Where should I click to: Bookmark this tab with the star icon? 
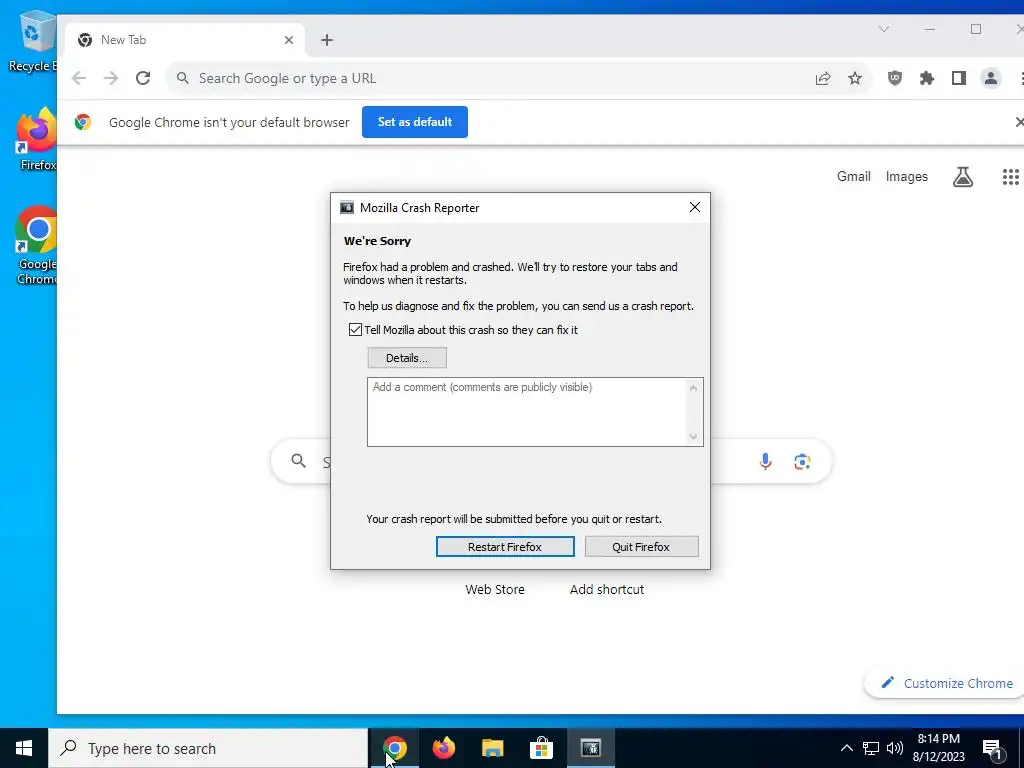[x=855, y=78]
